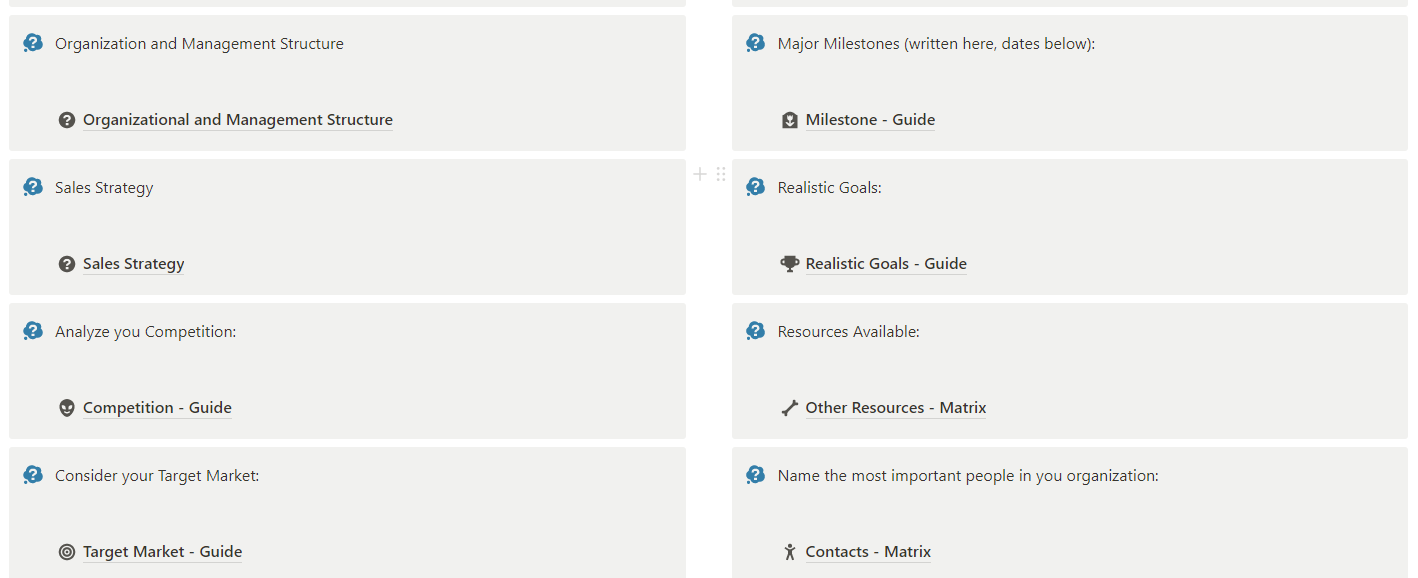Open the Realistic Goals - Guide page
The width and height of the screenshot is (1418, 578).
pos(886,264)
